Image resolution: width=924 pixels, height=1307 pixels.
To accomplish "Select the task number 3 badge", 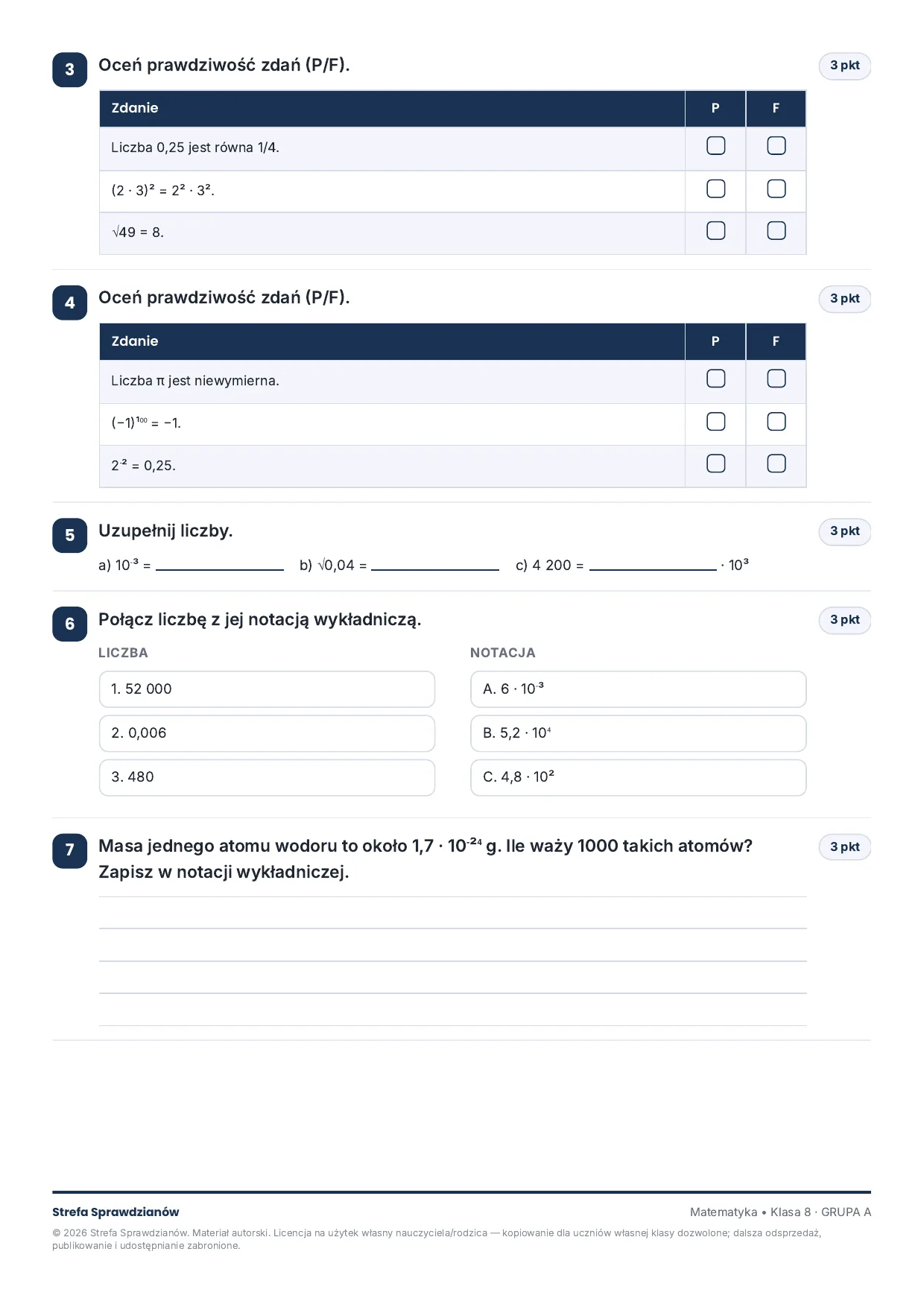I will click(x=70, y=70).
